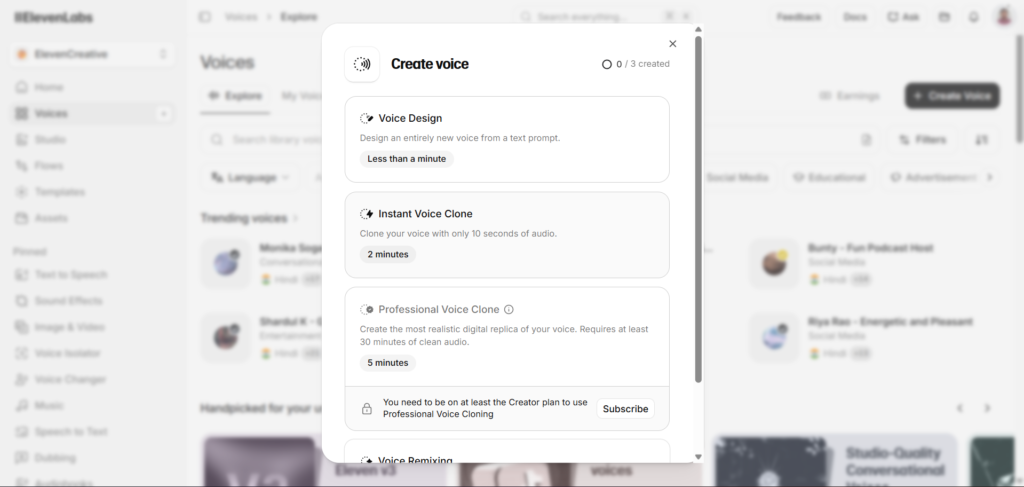Screen dimensions: 1024x487
Task: Open Assets in the sidebar
Action: [x=92, y=218]
